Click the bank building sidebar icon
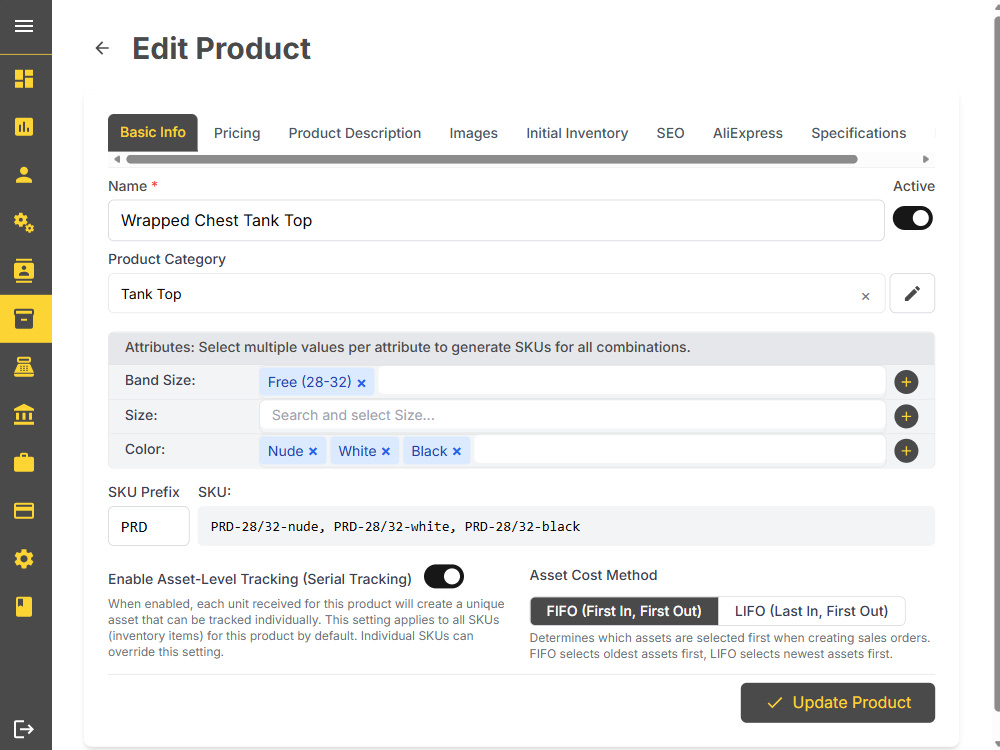 (24, 415)
